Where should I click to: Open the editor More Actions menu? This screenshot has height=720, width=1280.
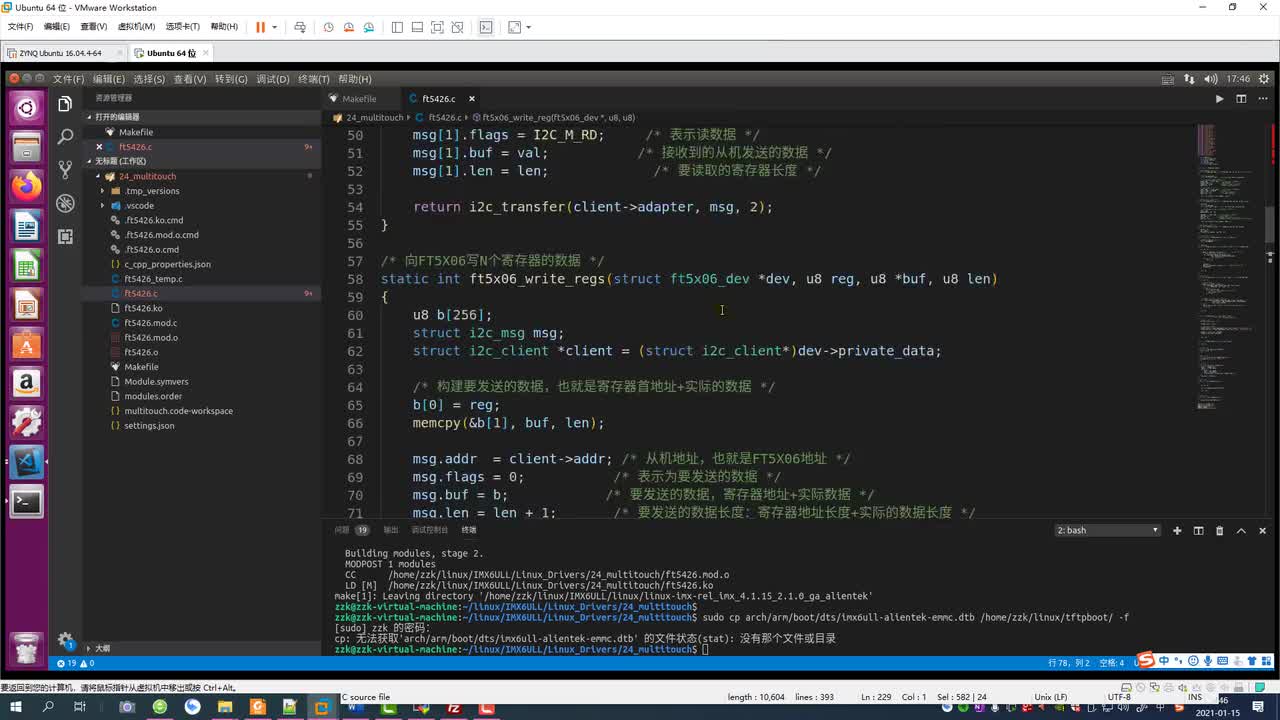pos(1262,99)
